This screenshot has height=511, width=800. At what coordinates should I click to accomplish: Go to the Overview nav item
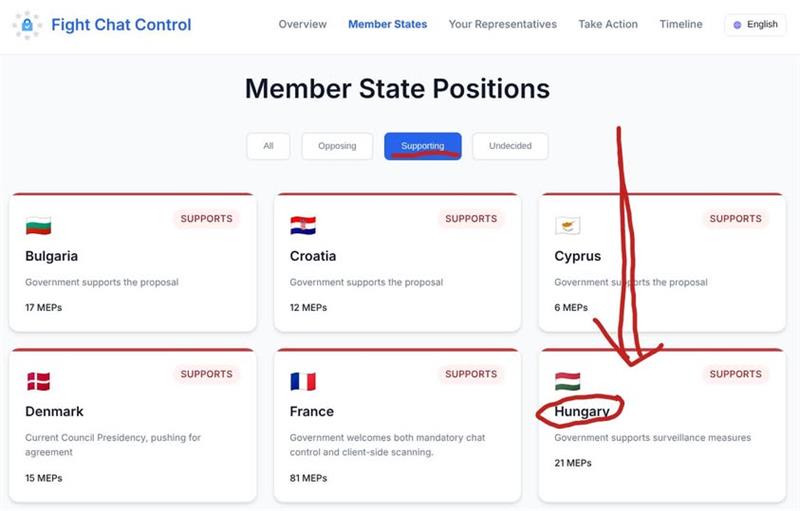[302, 24]
